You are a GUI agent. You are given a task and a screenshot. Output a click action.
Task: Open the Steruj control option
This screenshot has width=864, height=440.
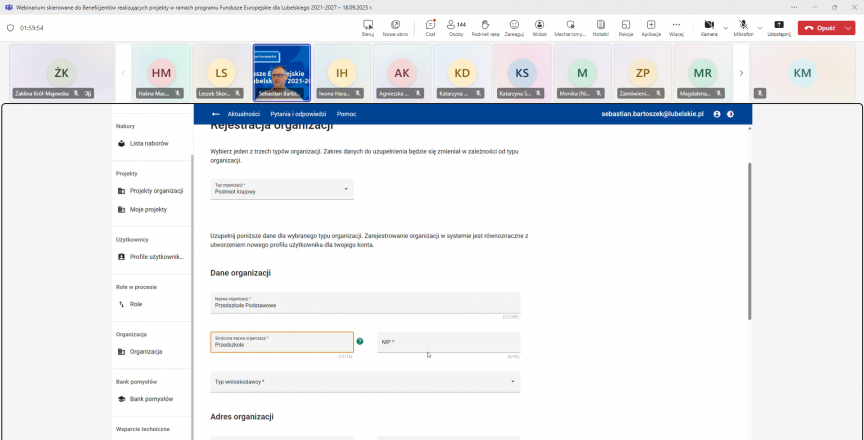[368, 28]
